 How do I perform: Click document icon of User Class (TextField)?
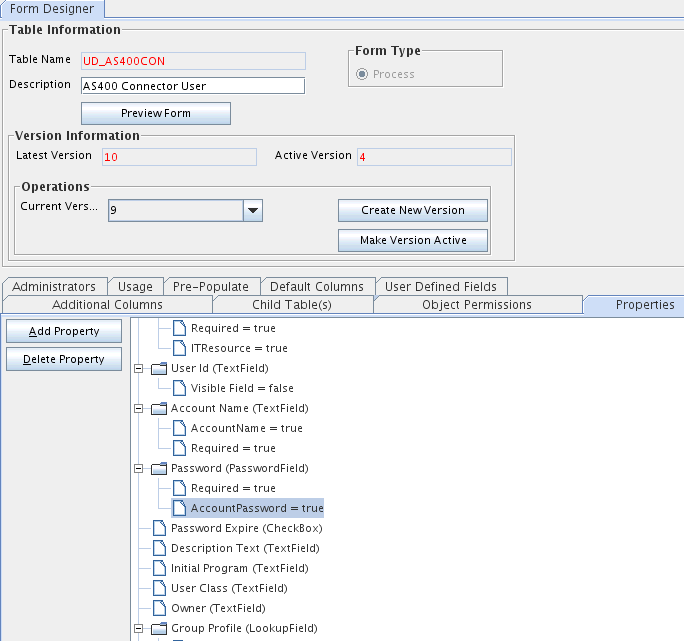[159, 589]
